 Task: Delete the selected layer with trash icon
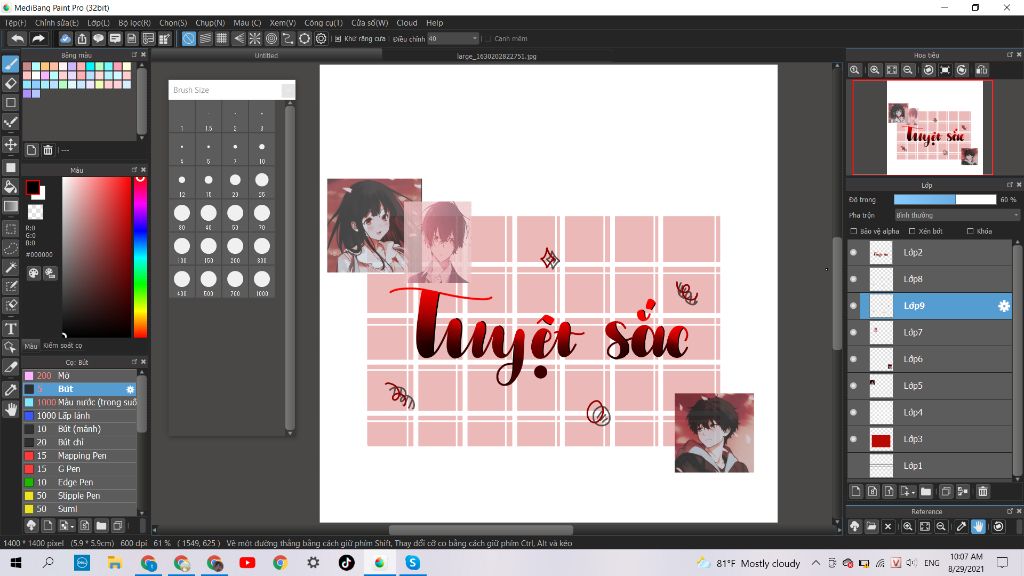pyautogui.click(x=983, y=491)
